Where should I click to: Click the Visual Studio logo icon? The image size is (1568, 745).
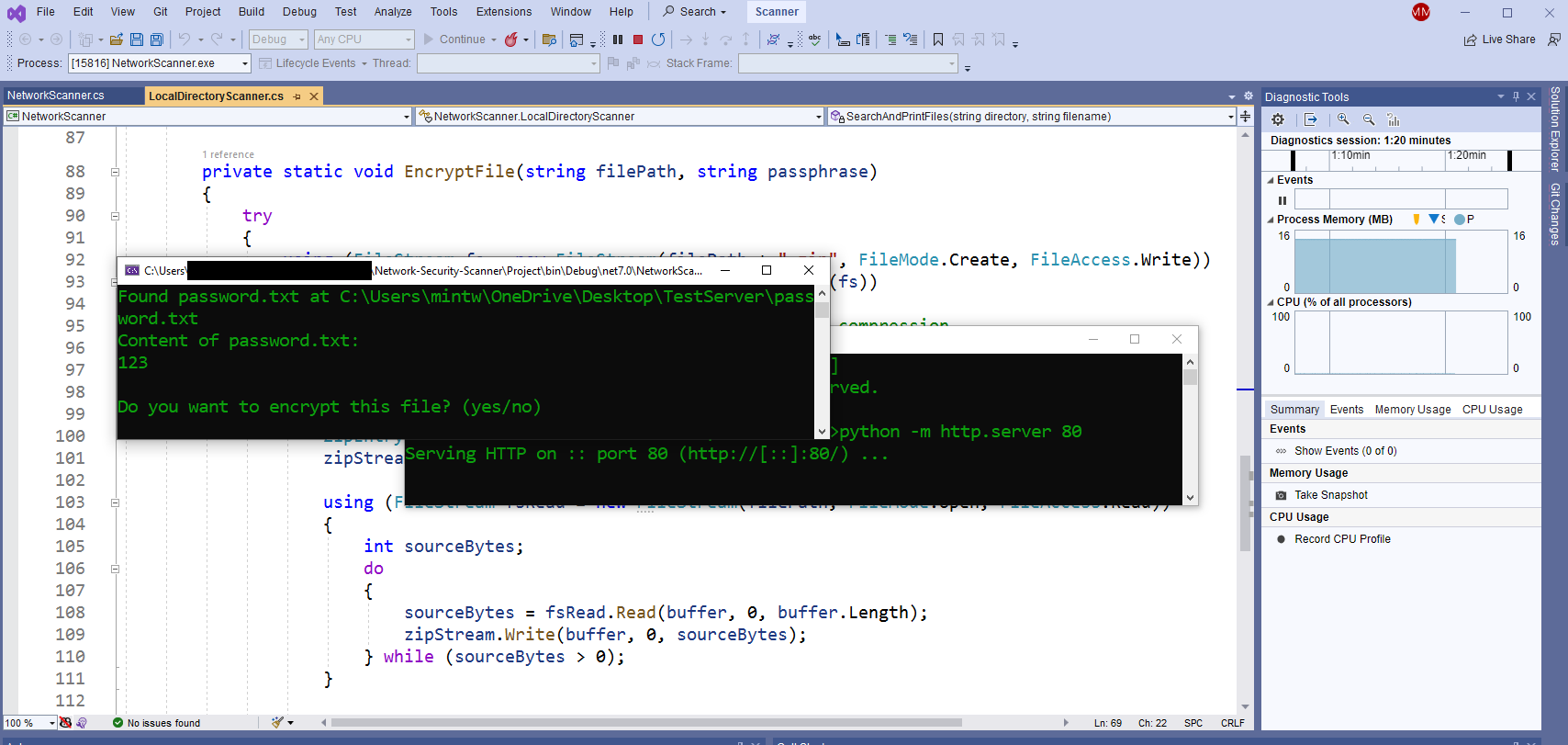click(x=16, y=13)
